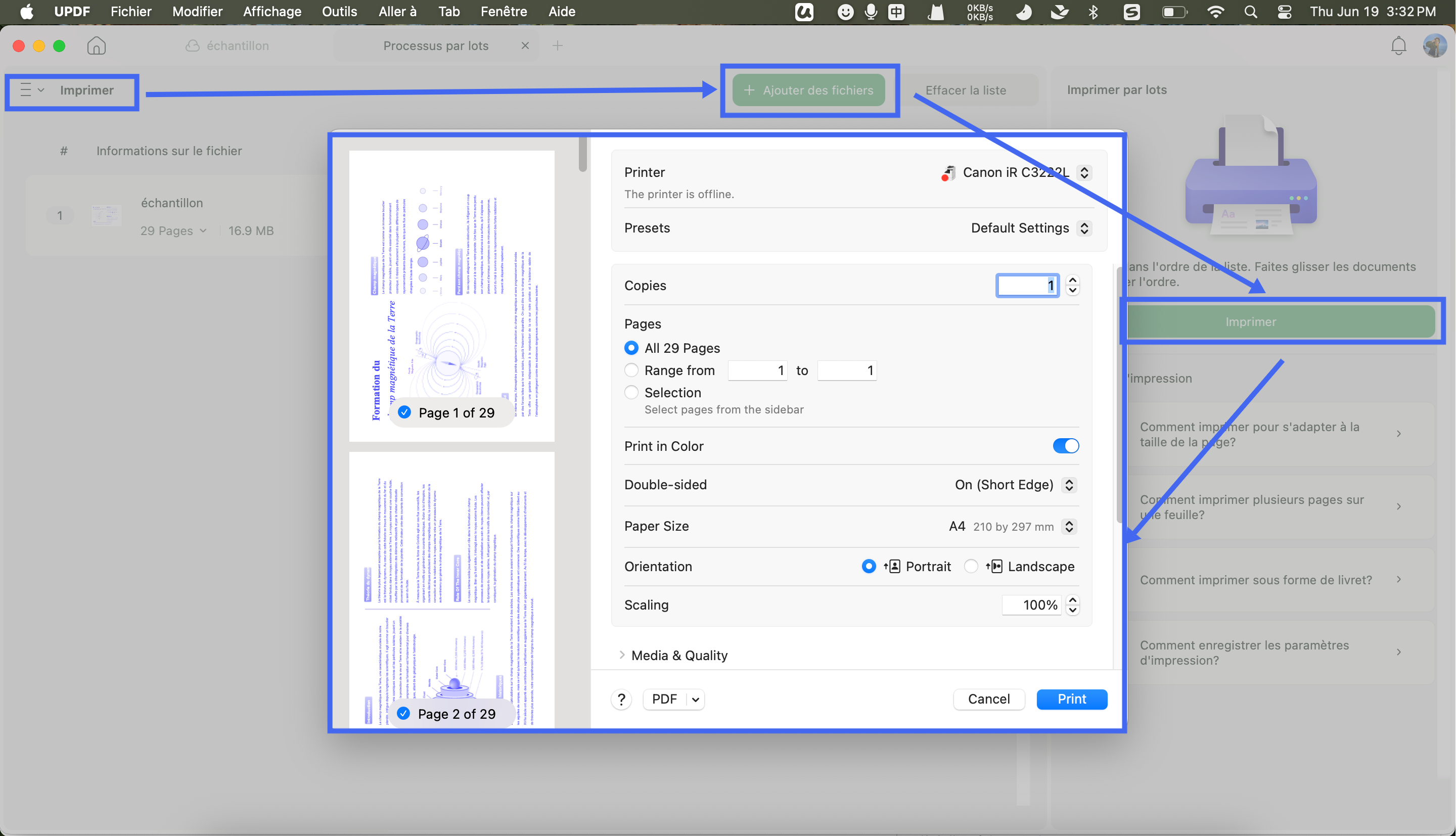Open the Affichage menu

272,12
